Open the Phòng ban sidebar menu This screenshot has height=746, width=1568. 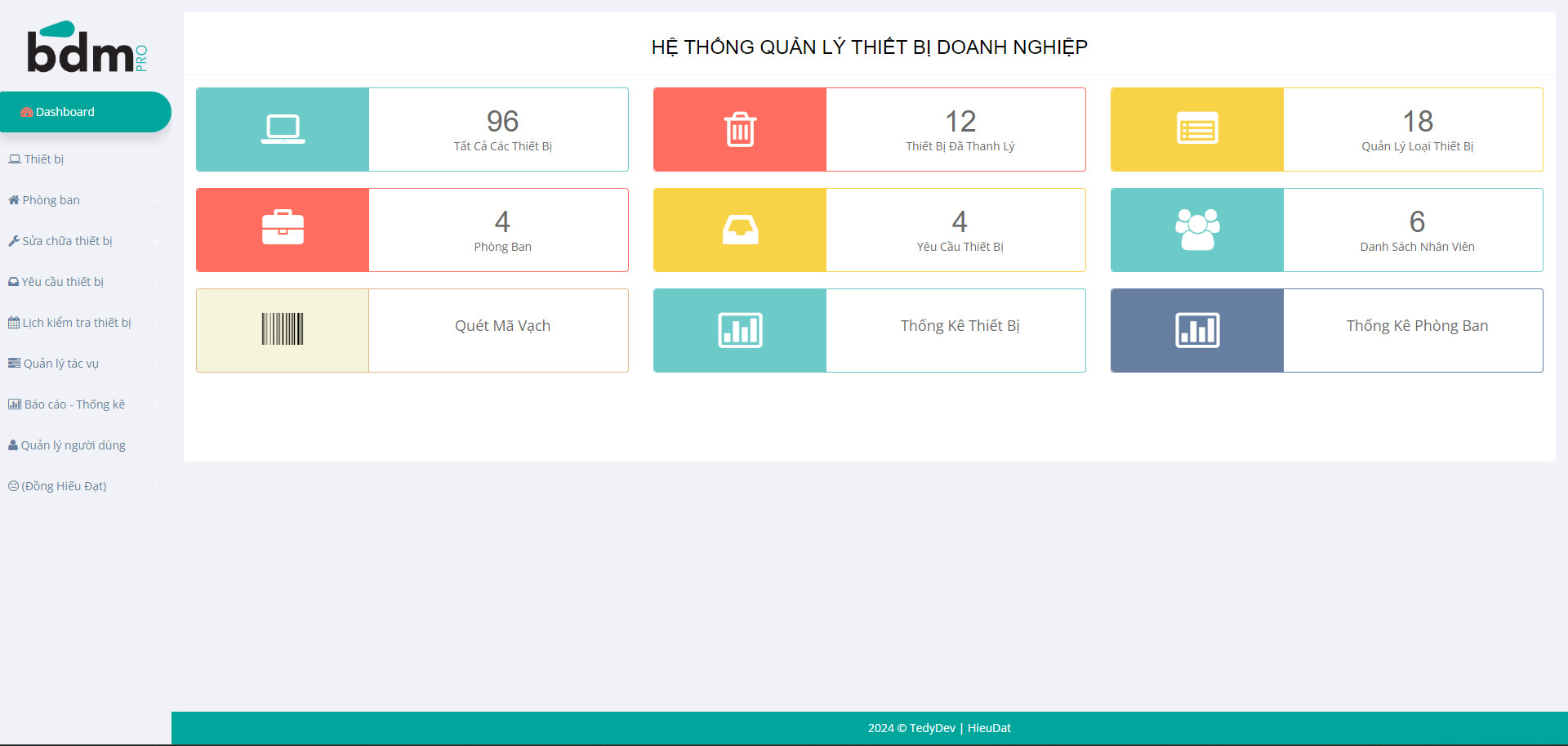pyautogui.click(x=86, y=200)
